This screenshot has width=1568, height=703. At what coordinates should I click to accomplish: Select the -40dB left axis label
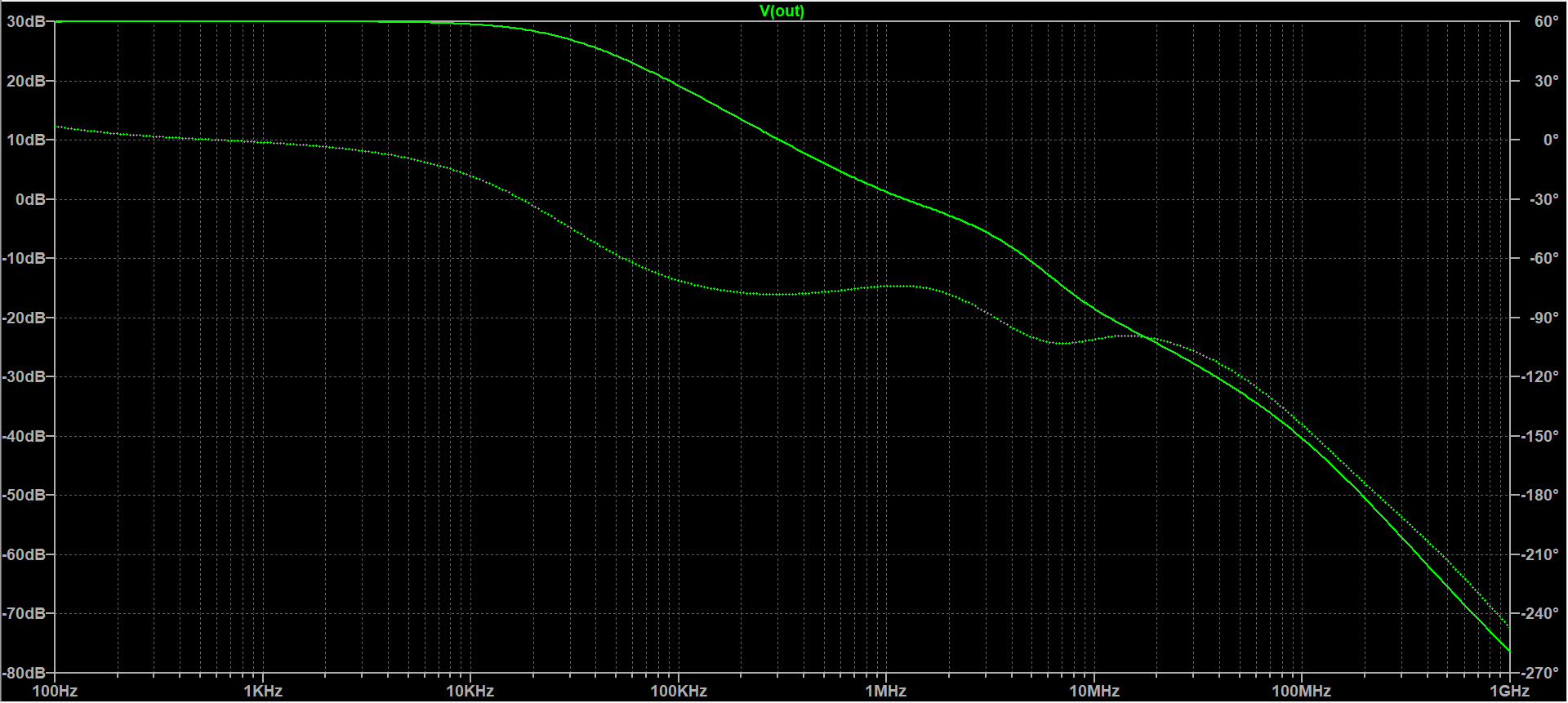click(24, 436)
